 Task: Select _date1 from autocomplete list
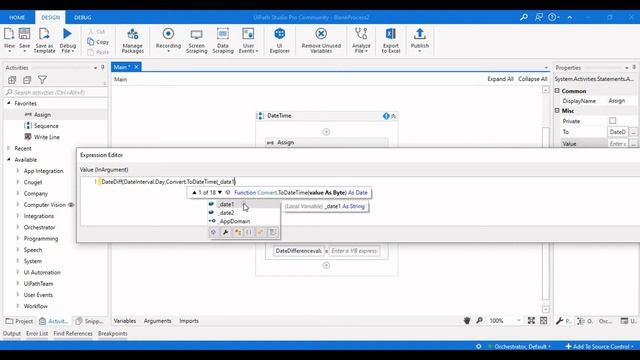pyautogui.click(x=244, y=204)
